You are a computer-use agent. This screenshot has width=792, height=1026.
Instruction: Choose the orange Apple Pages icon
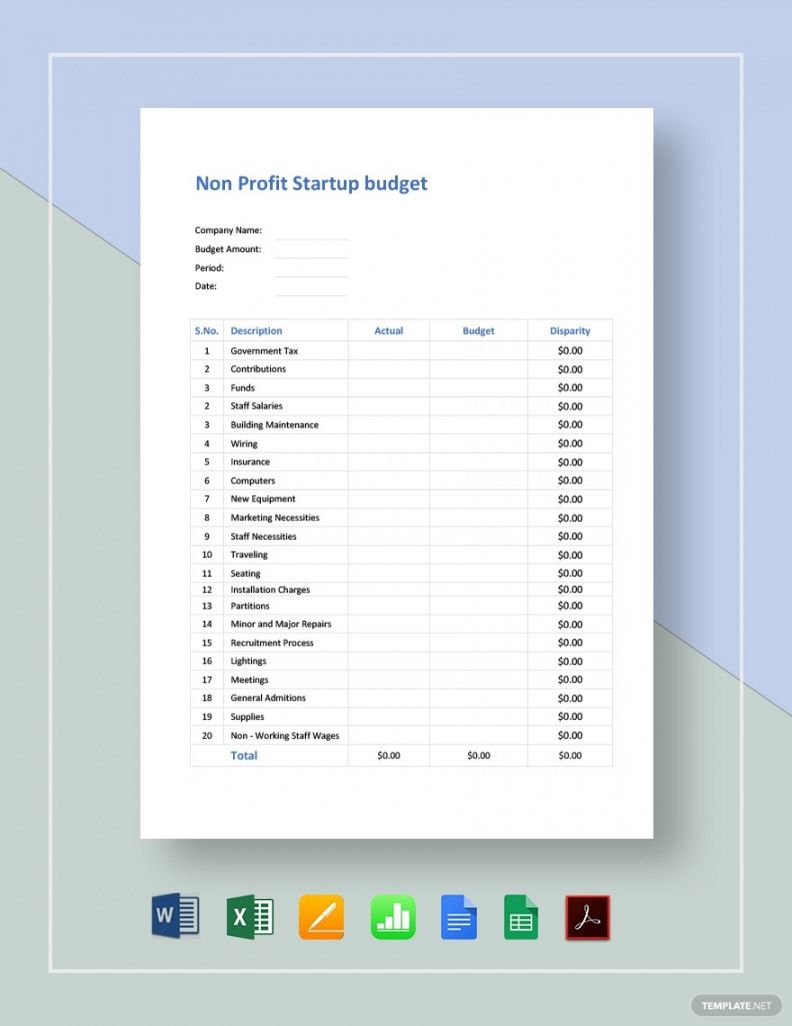(x=321, y=916)
